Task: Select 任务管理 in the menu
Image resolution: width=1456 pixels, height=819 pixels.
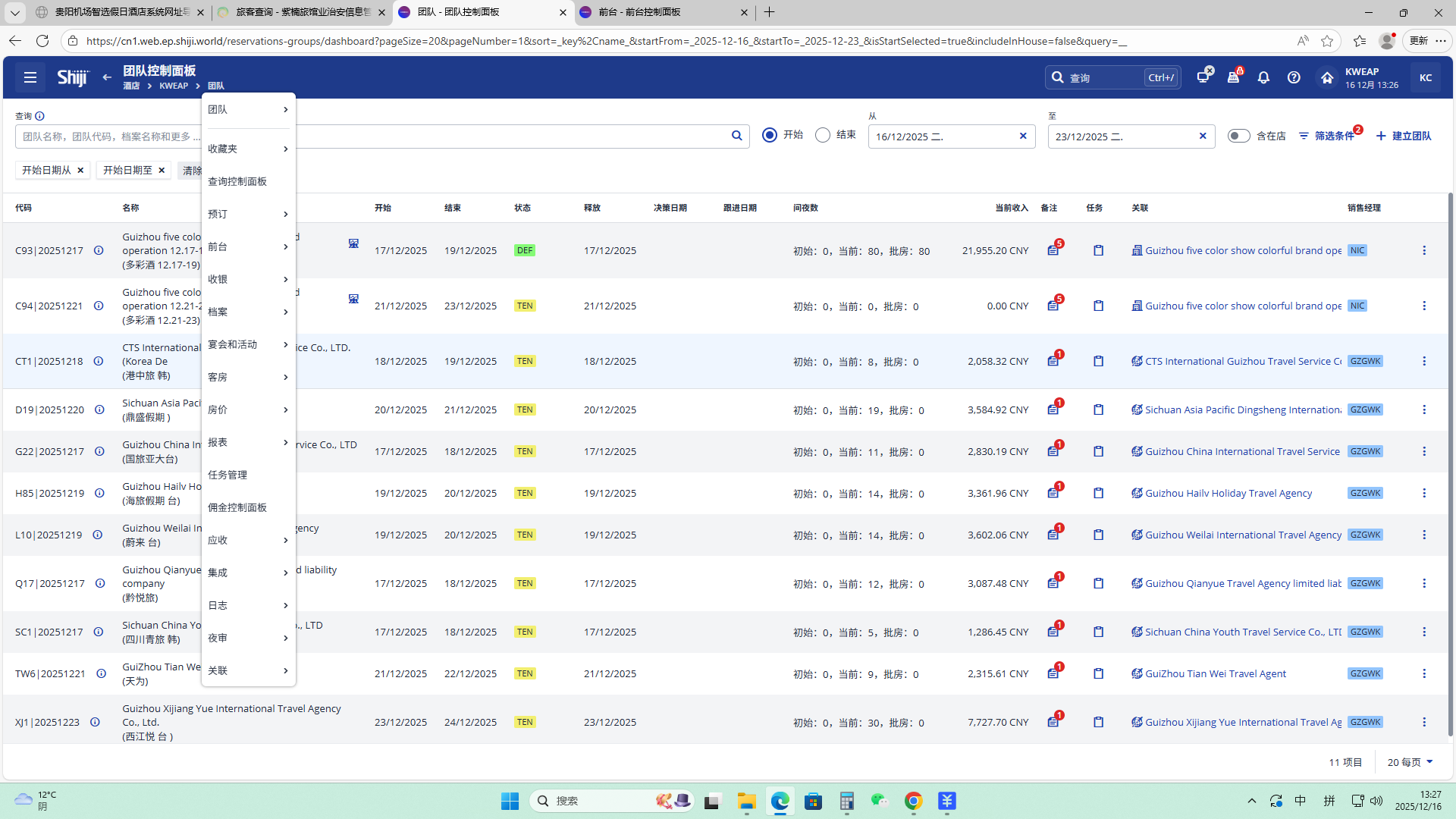Action: [x=227, y=475]
